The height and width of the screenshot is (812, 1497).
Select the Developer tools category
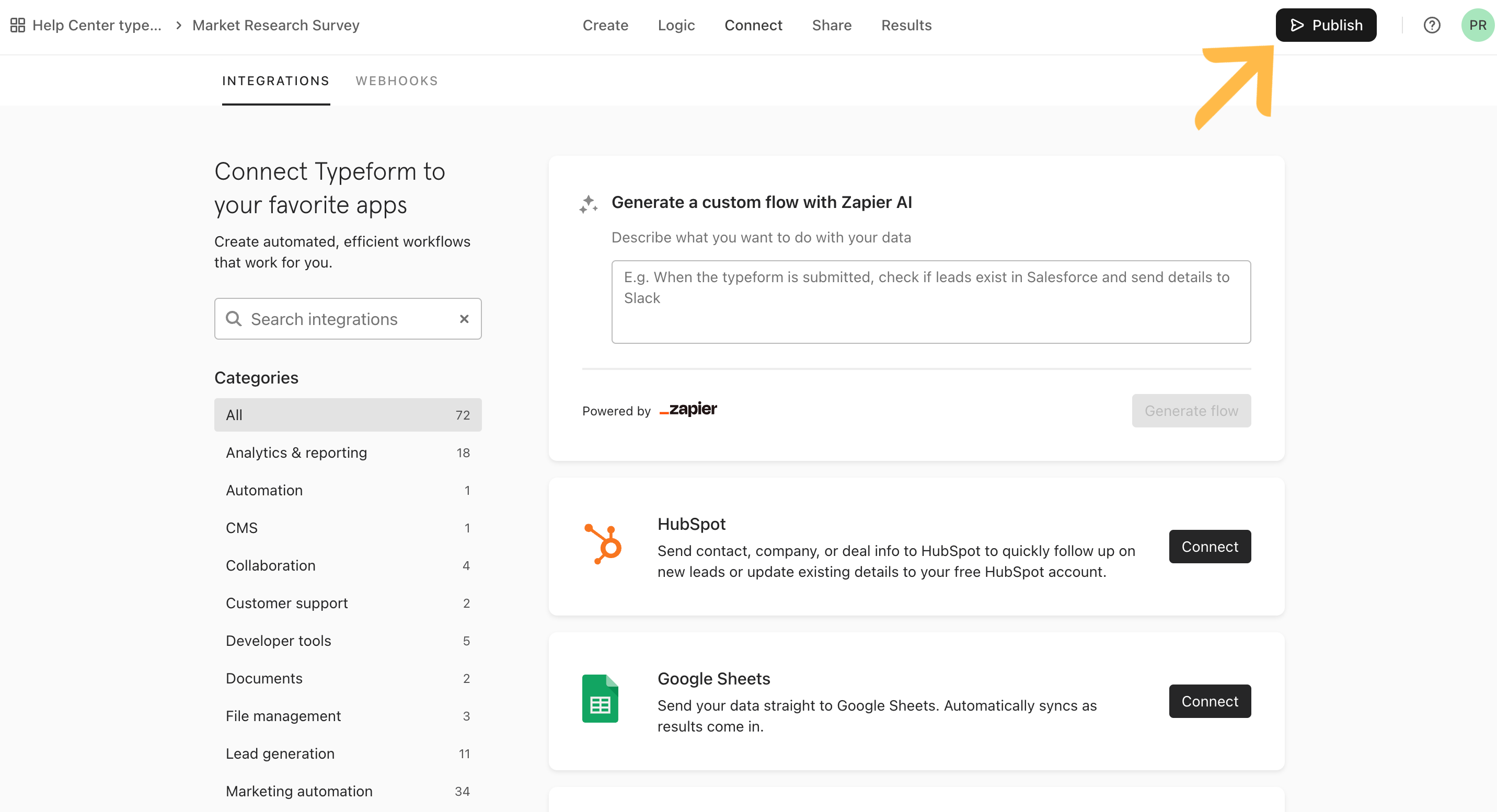(x=348, y=641)
